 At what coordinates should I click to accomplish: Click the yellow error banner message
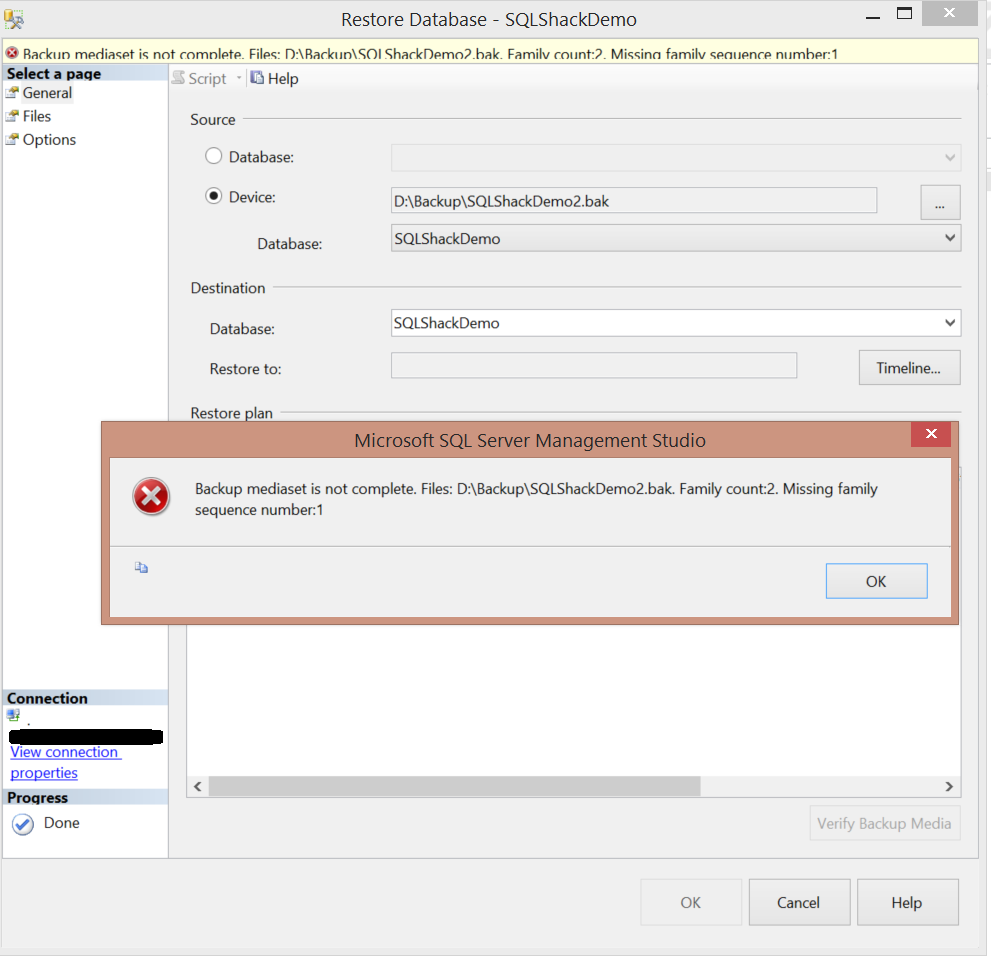[430, 54]
